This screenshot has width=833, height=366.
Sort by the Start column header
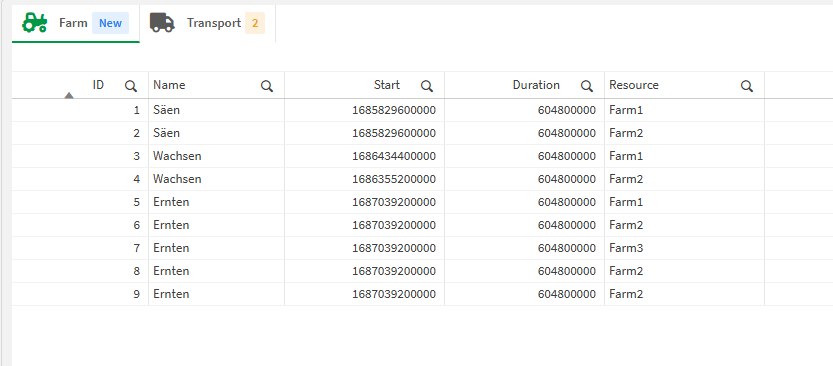[x=387, y=85]
